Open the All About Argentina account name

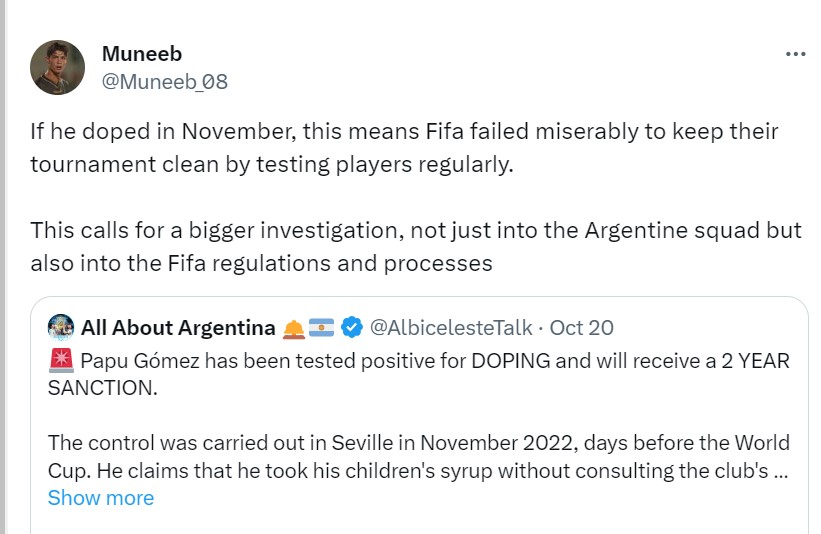(x=178, y=328)
